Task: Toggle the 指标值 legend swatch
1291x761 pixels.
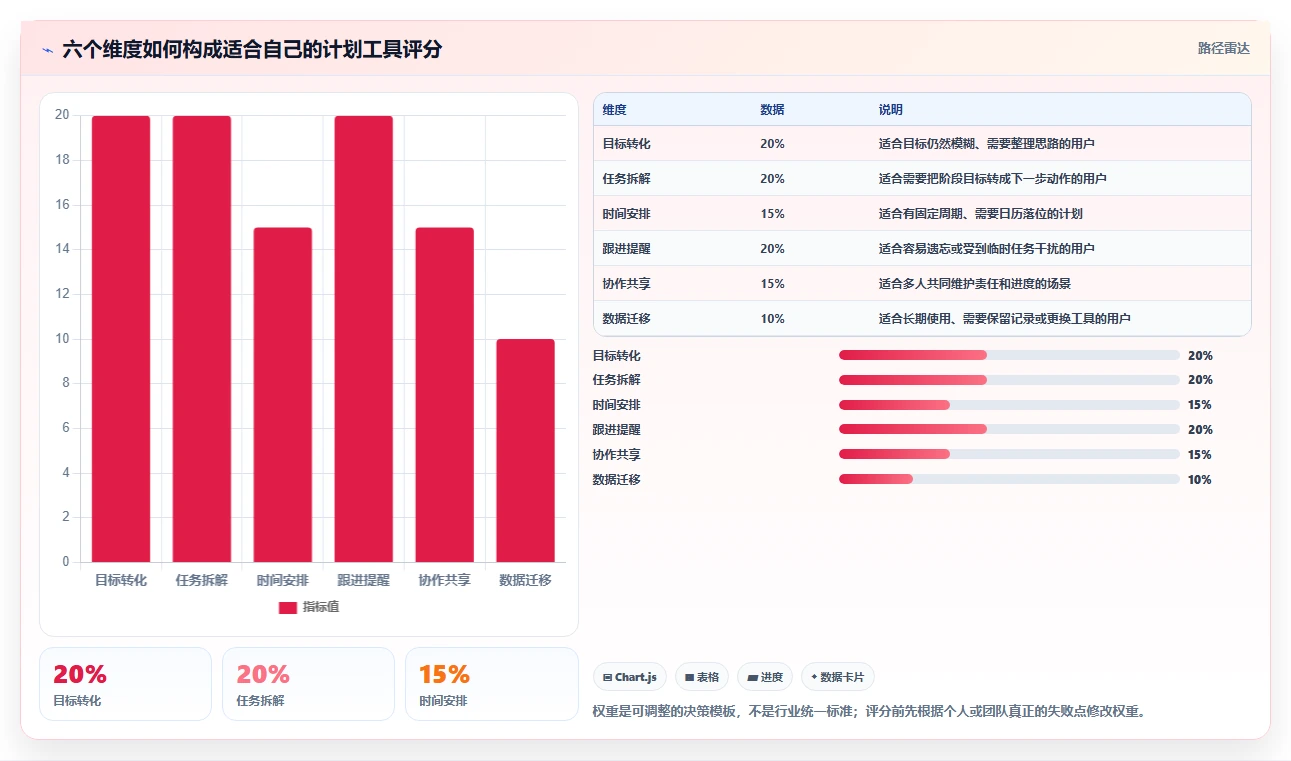Action: click(288, 608)
